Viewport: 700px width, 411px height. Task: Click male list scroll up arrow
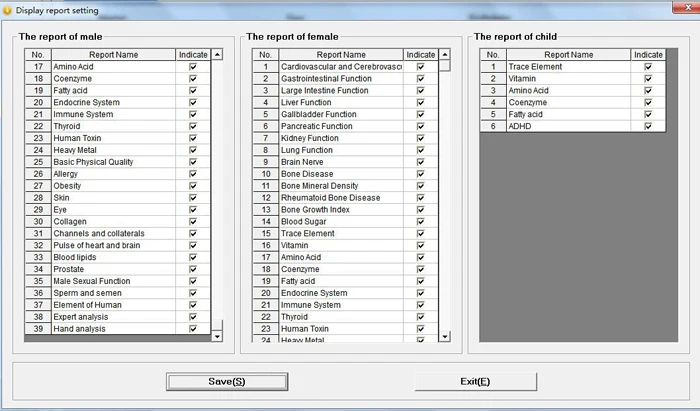click(217, 54)
